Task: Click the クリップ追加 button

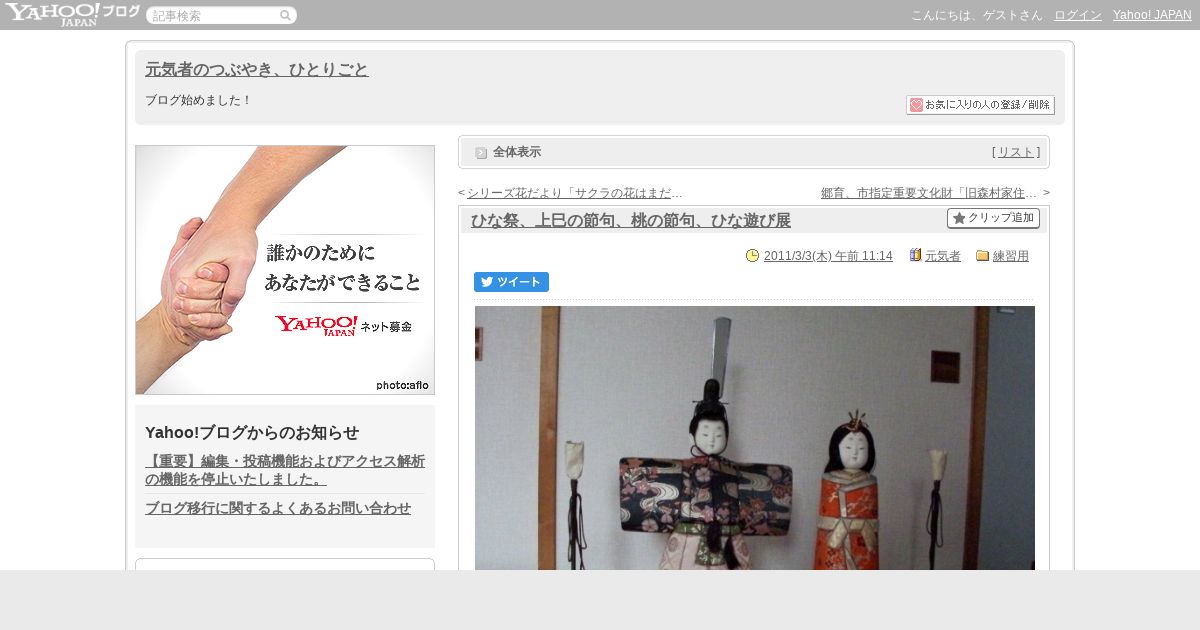Action: coord(993,218)
